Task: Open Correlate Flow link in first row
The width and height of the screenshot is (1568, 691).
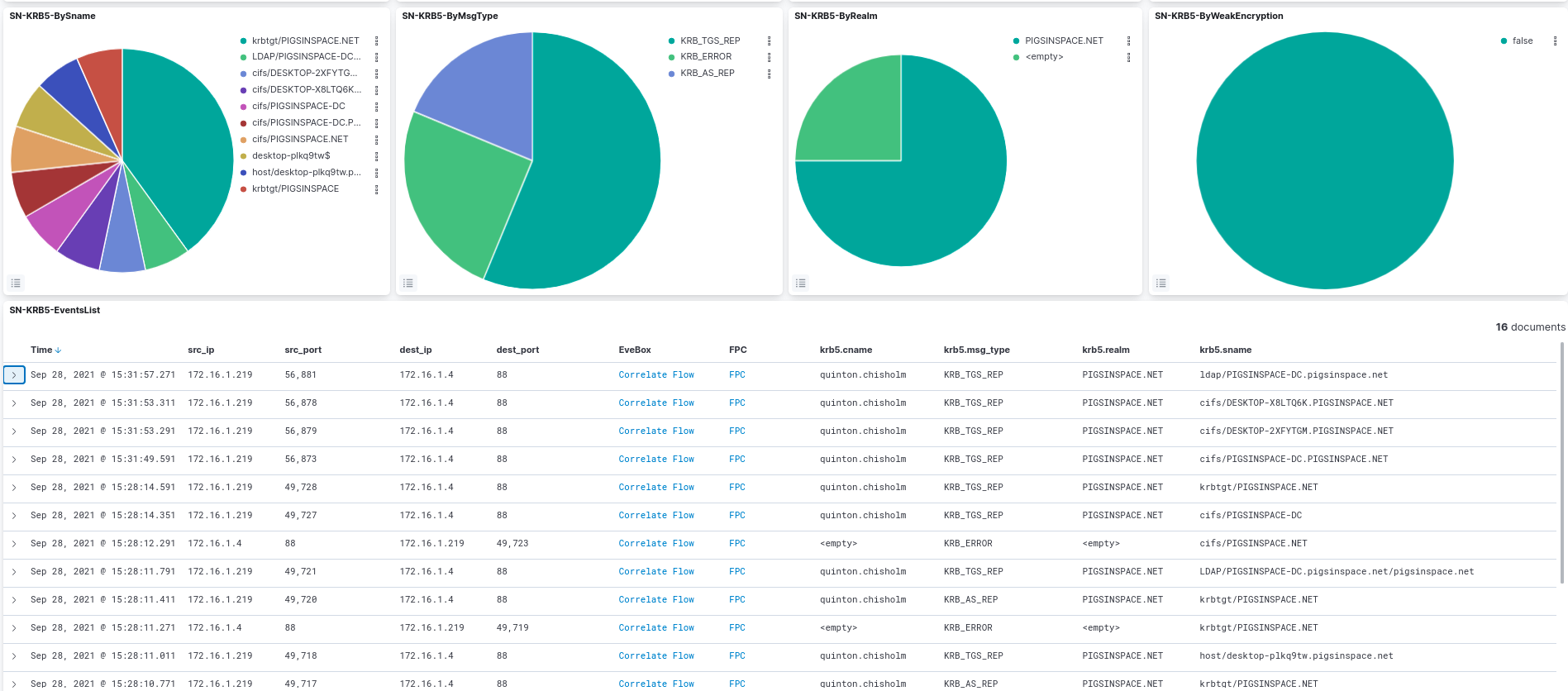Action: [x=656, y=375]
